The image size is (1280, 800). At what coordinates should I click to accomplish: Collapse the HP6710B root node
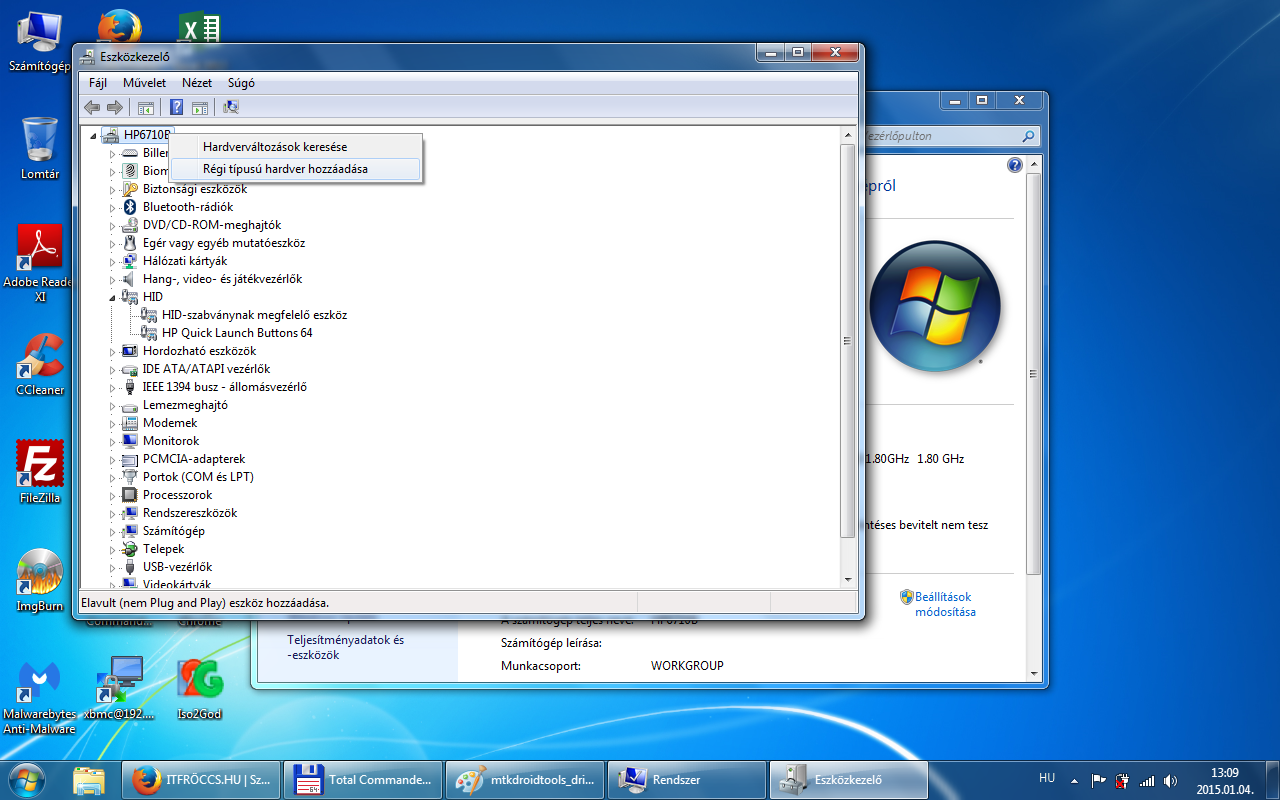(94, 135)
